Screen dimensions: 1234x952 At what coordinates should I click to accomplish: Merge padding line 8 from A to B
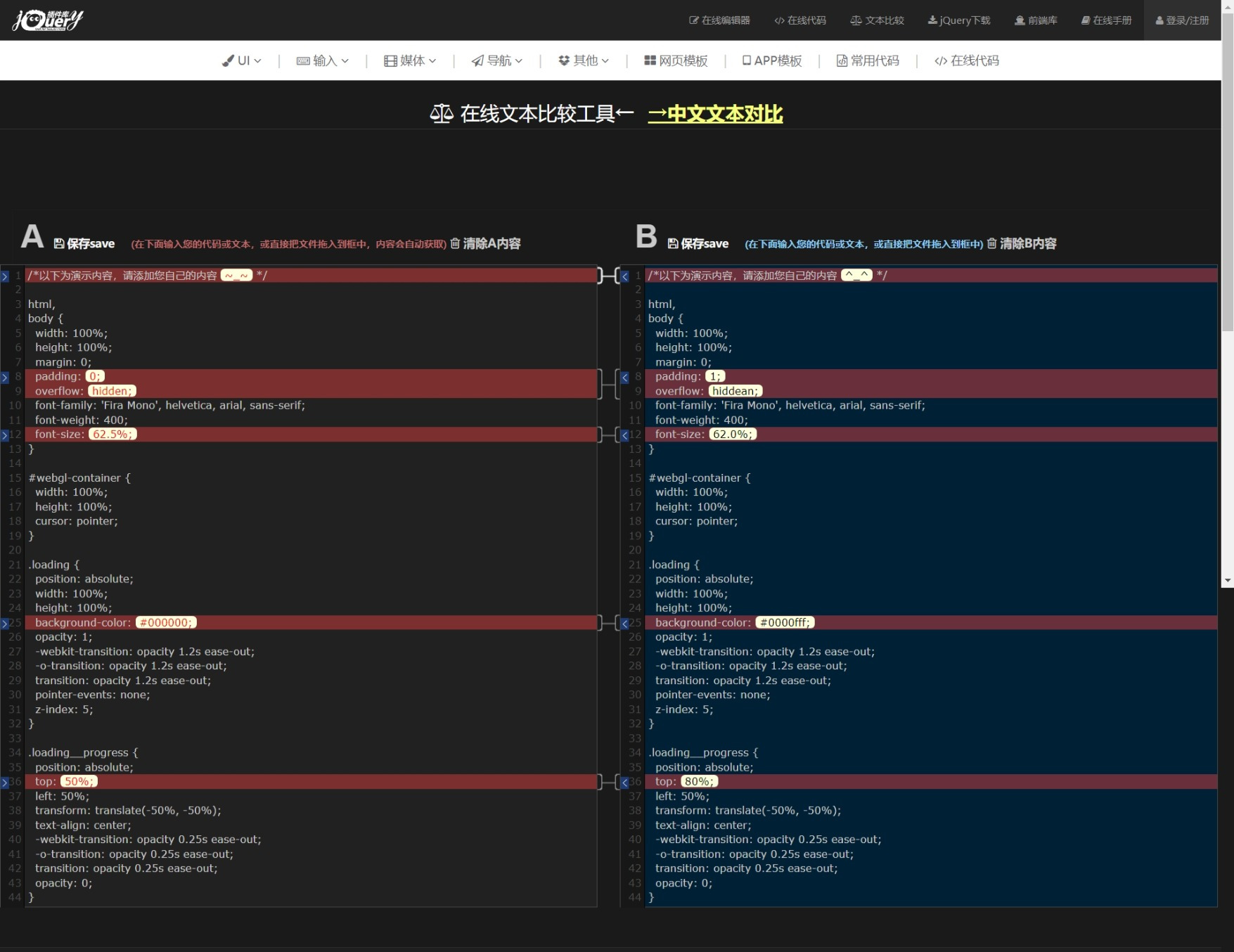(x=5, y=378)
